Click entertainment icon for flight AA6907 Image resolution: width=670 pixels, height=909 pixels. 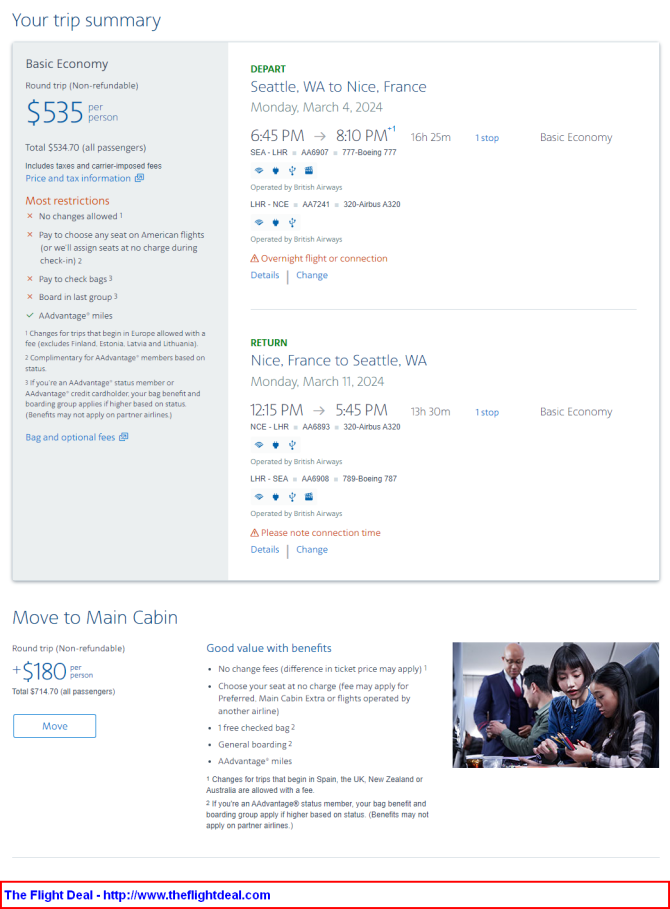click(309, 170)
